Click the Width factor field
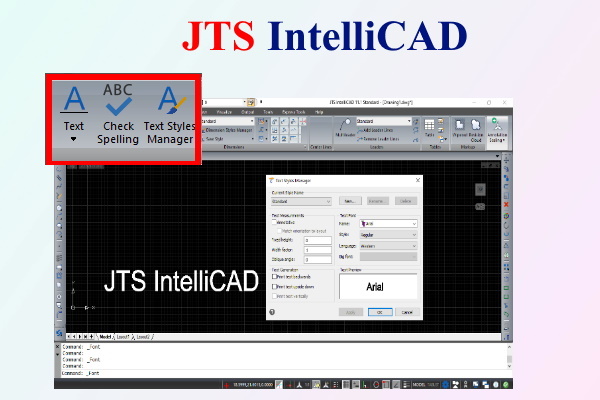Screen dimensions: 600x400 pyautogui.click(x=318, y=250)
